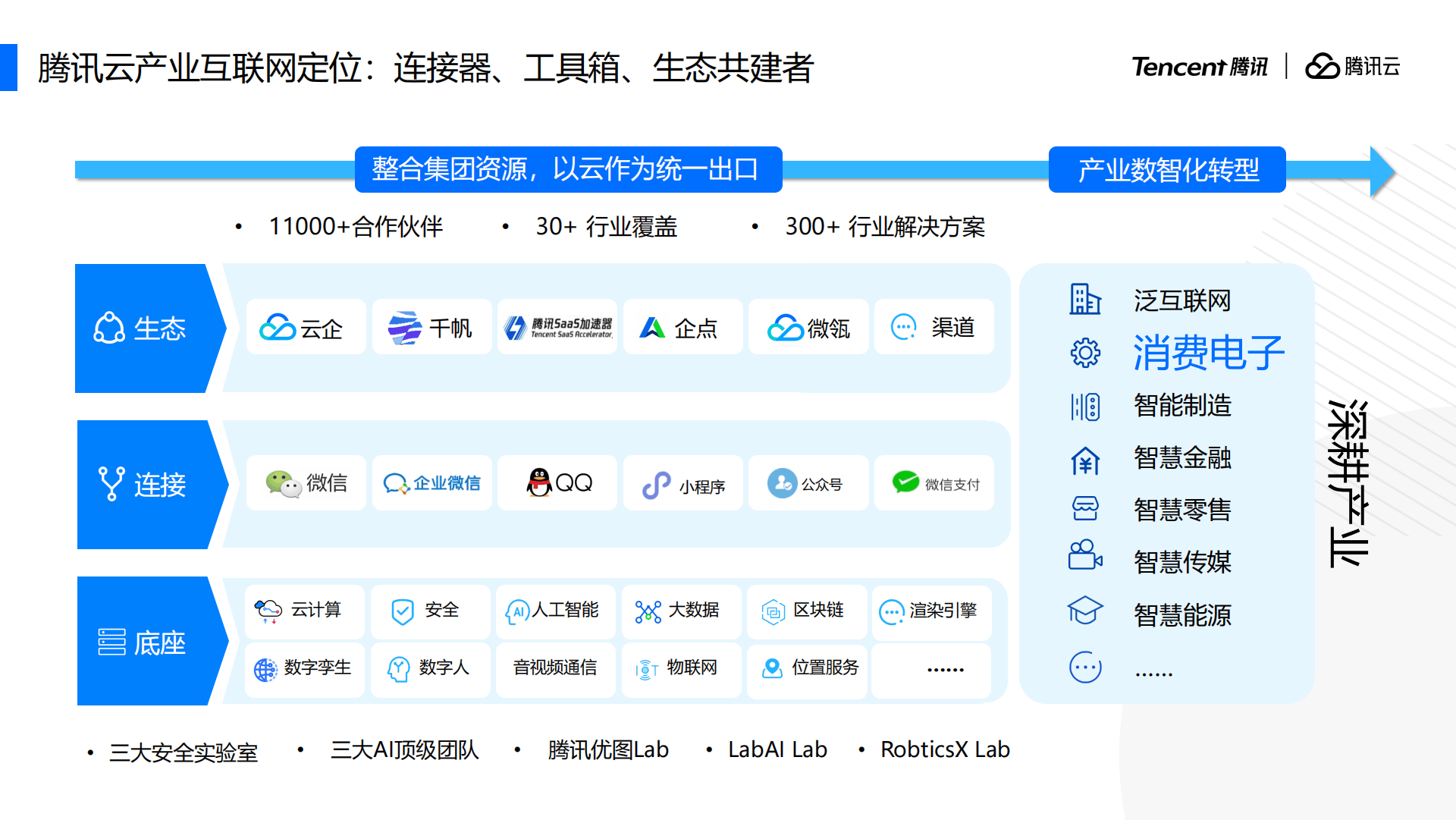Select the 小程序 mini program icon

pyautogui.click(x=656, y=485)
